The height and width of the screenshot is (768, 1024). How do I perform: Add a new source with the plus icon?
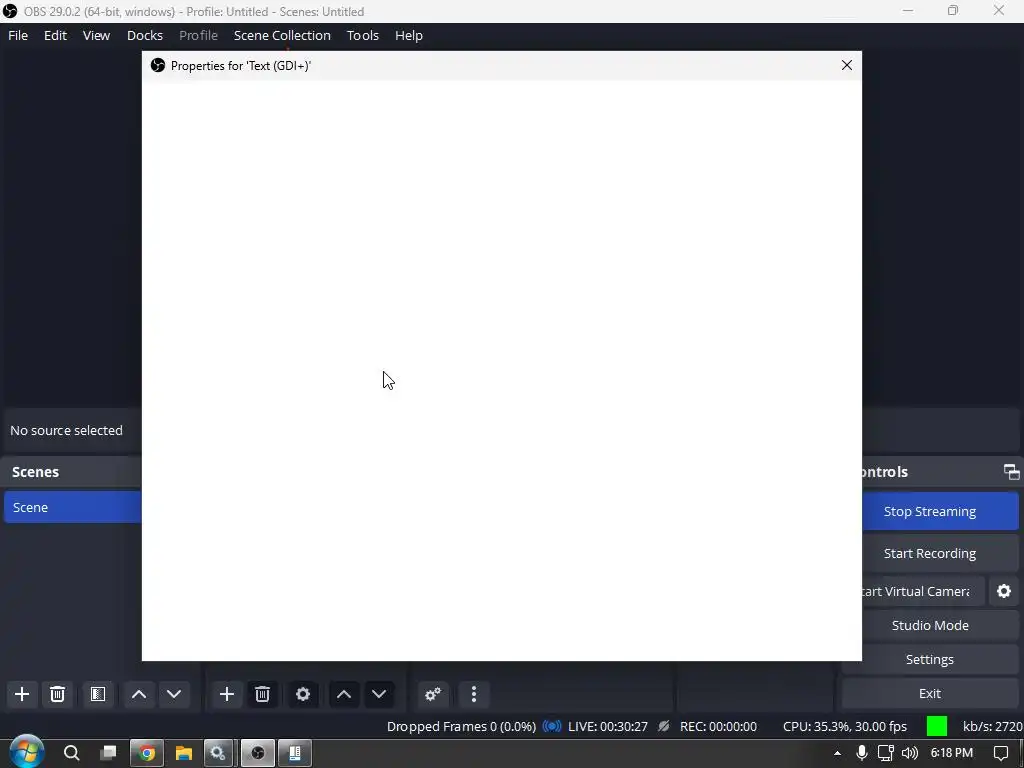click(227, 694)
